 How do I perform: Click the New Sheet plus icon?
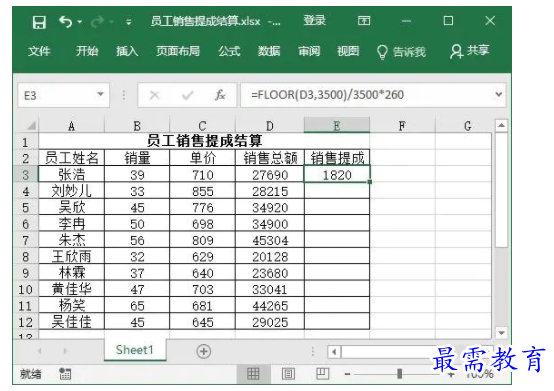pyautogui.click(x=204, y=351)
